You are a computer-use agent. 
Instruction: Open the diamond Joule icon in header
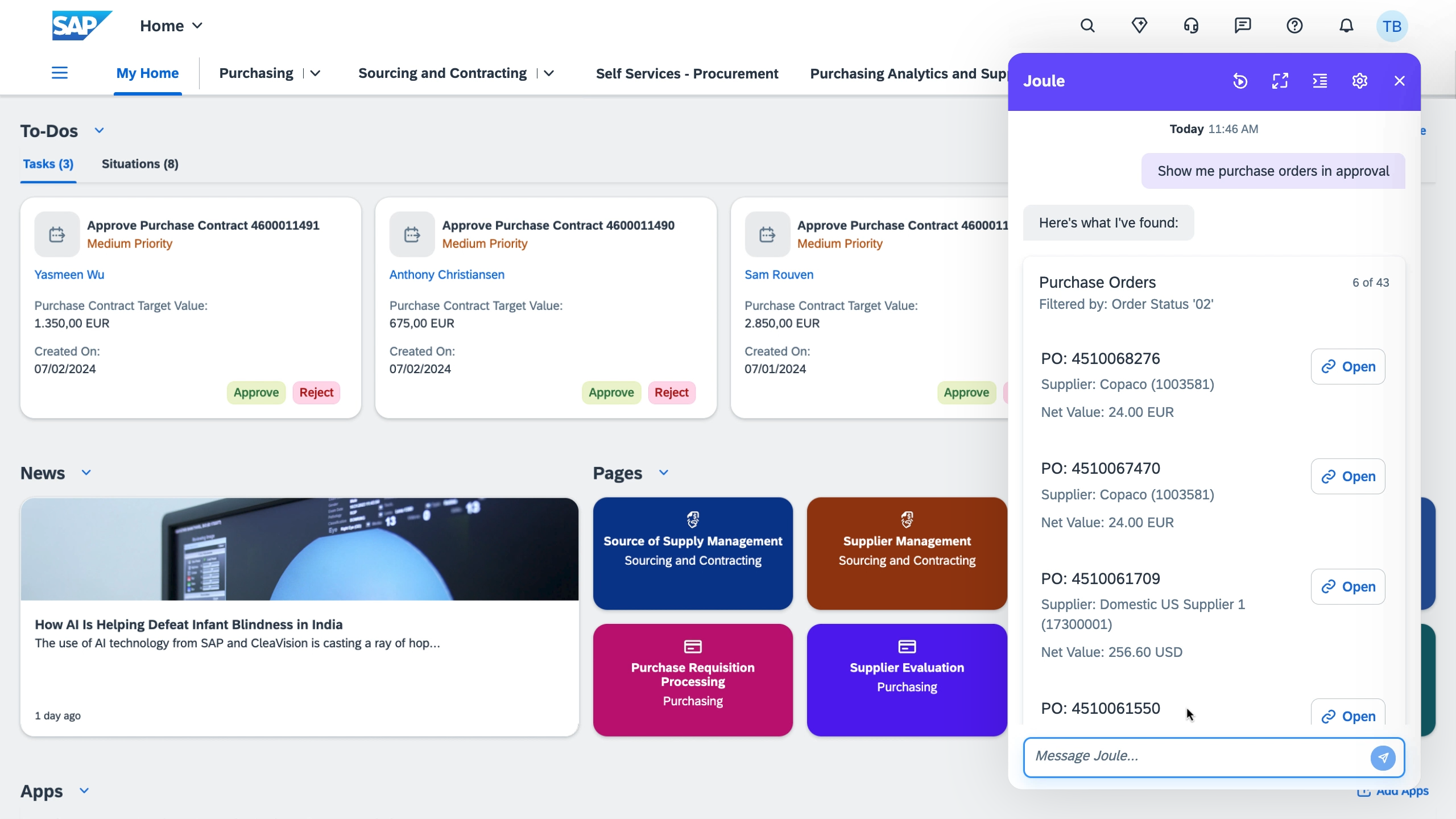tap(1139, 26)
